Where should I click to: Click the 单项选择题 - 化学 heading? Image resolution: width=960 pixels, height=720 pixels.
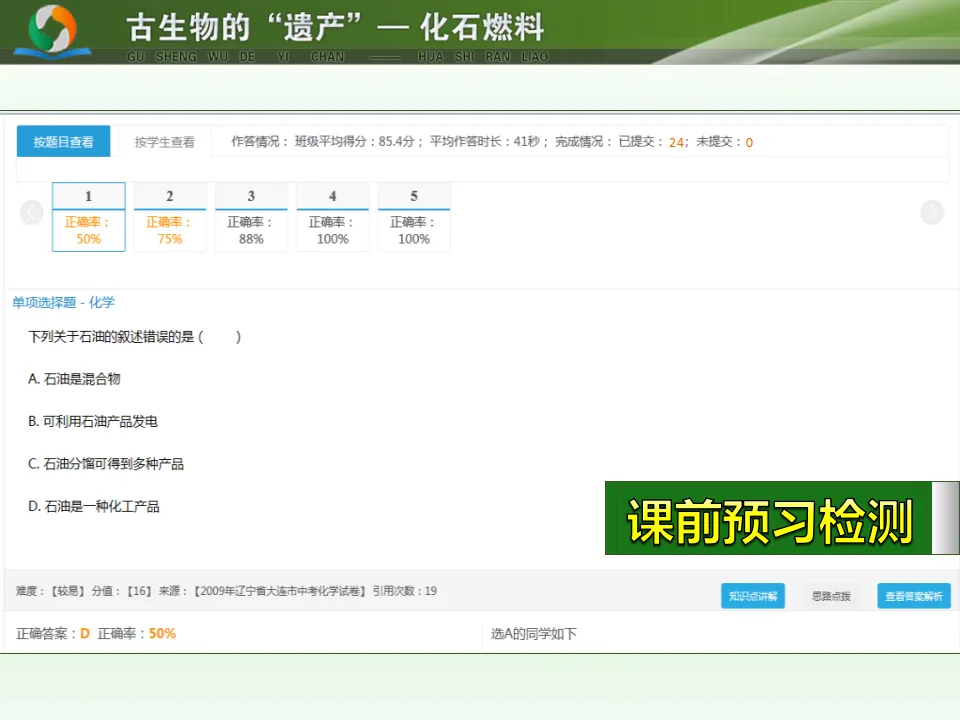64,302
